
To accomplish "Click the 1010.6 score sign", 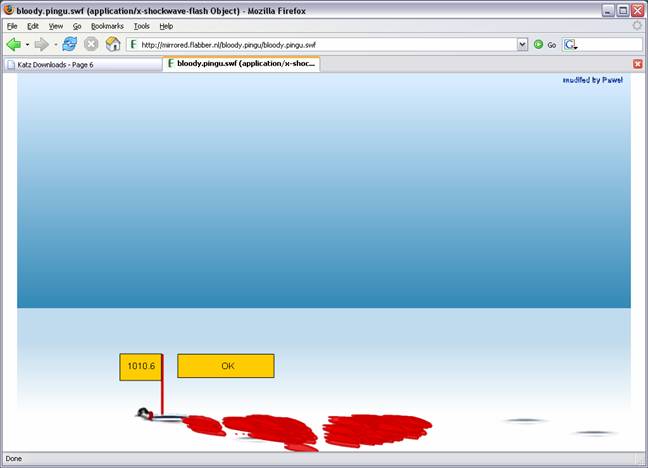I will point(141,367).
